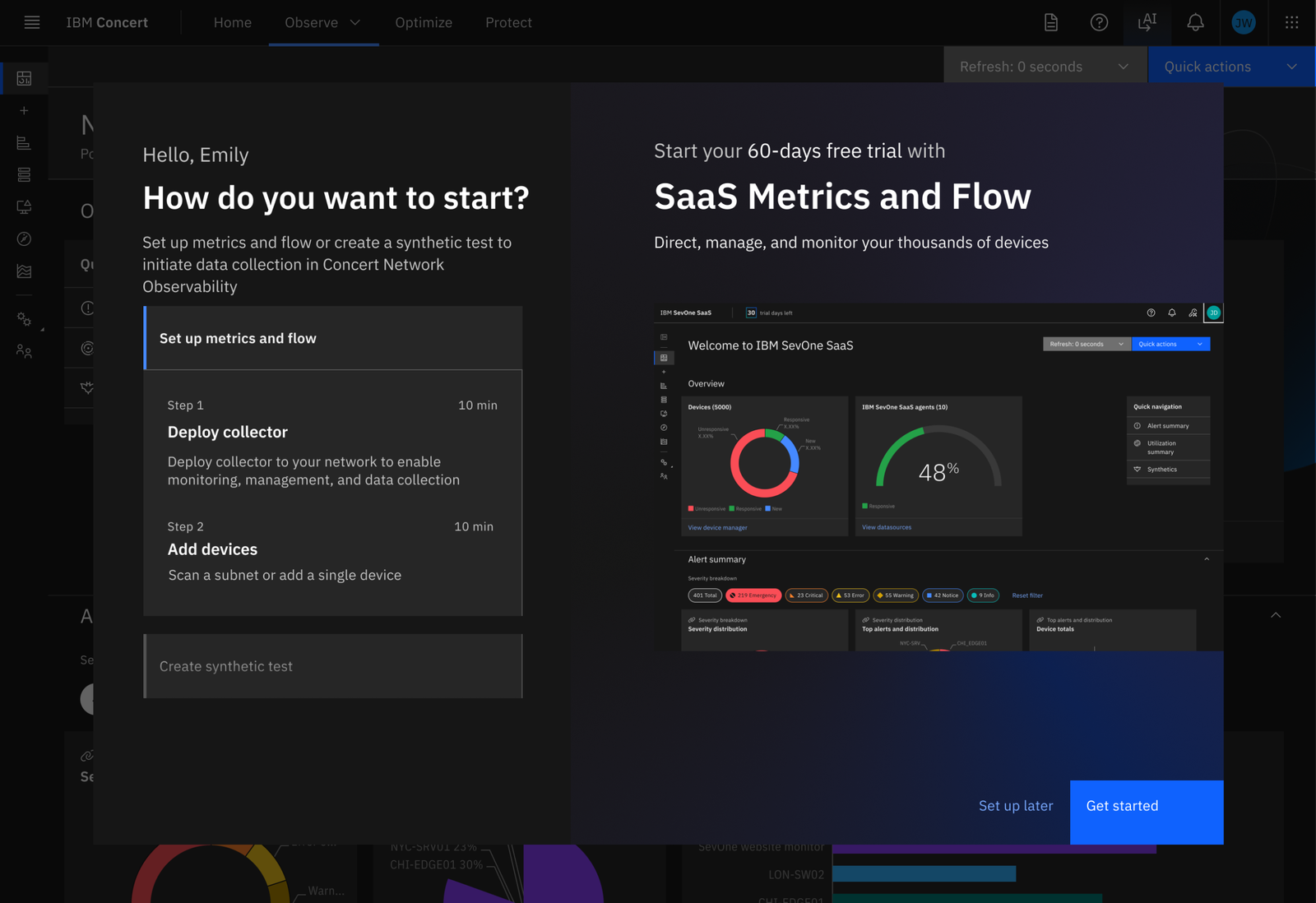
Task: Open the JW user avatar menu
Action: pos(1244,22)
